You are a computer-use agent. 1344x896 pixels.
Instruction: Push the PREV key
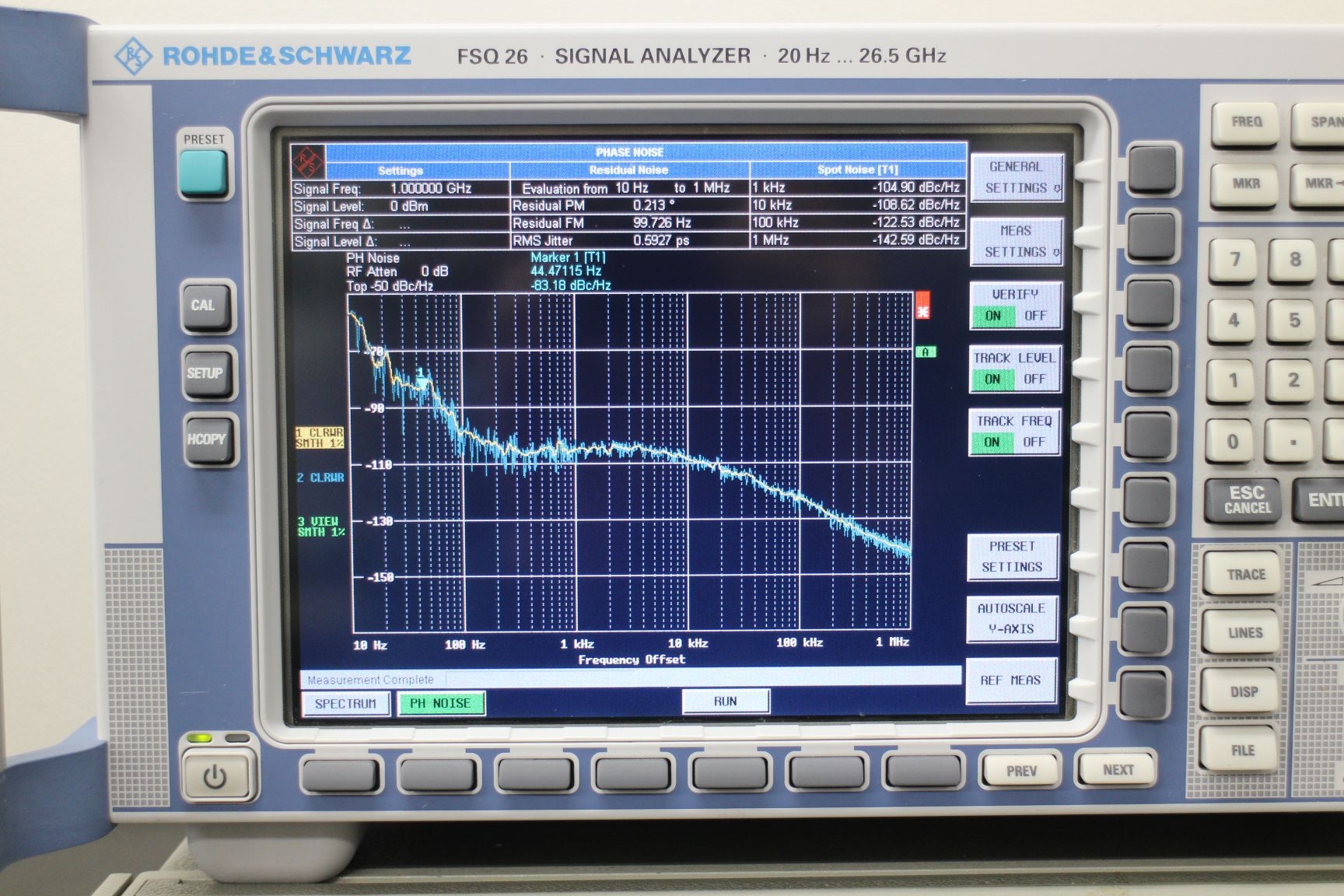[1021, 770]
